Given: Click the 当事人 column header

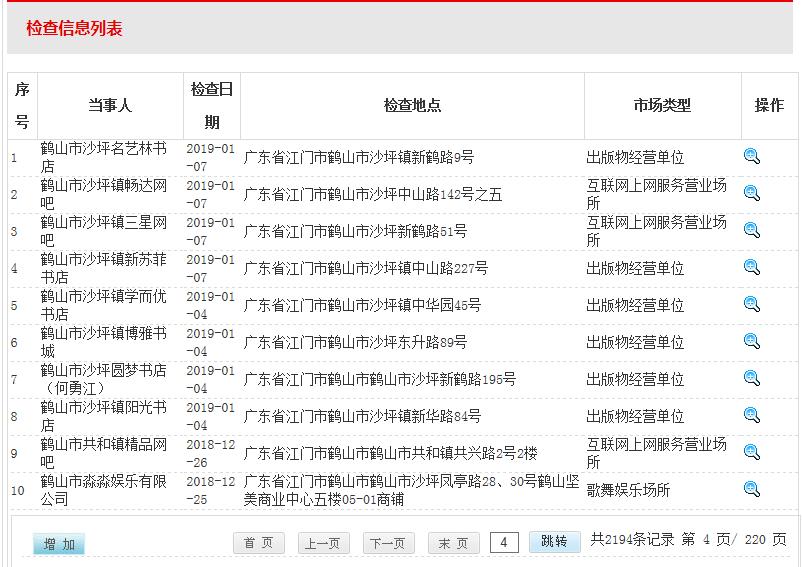Looking at the screenshot, I should click(x=110, y=105).
